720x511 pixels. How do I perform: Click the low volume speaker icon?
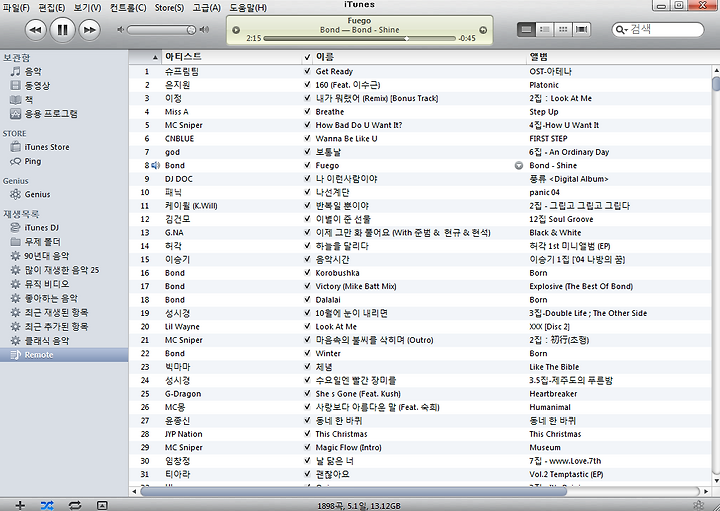[120, 30]
